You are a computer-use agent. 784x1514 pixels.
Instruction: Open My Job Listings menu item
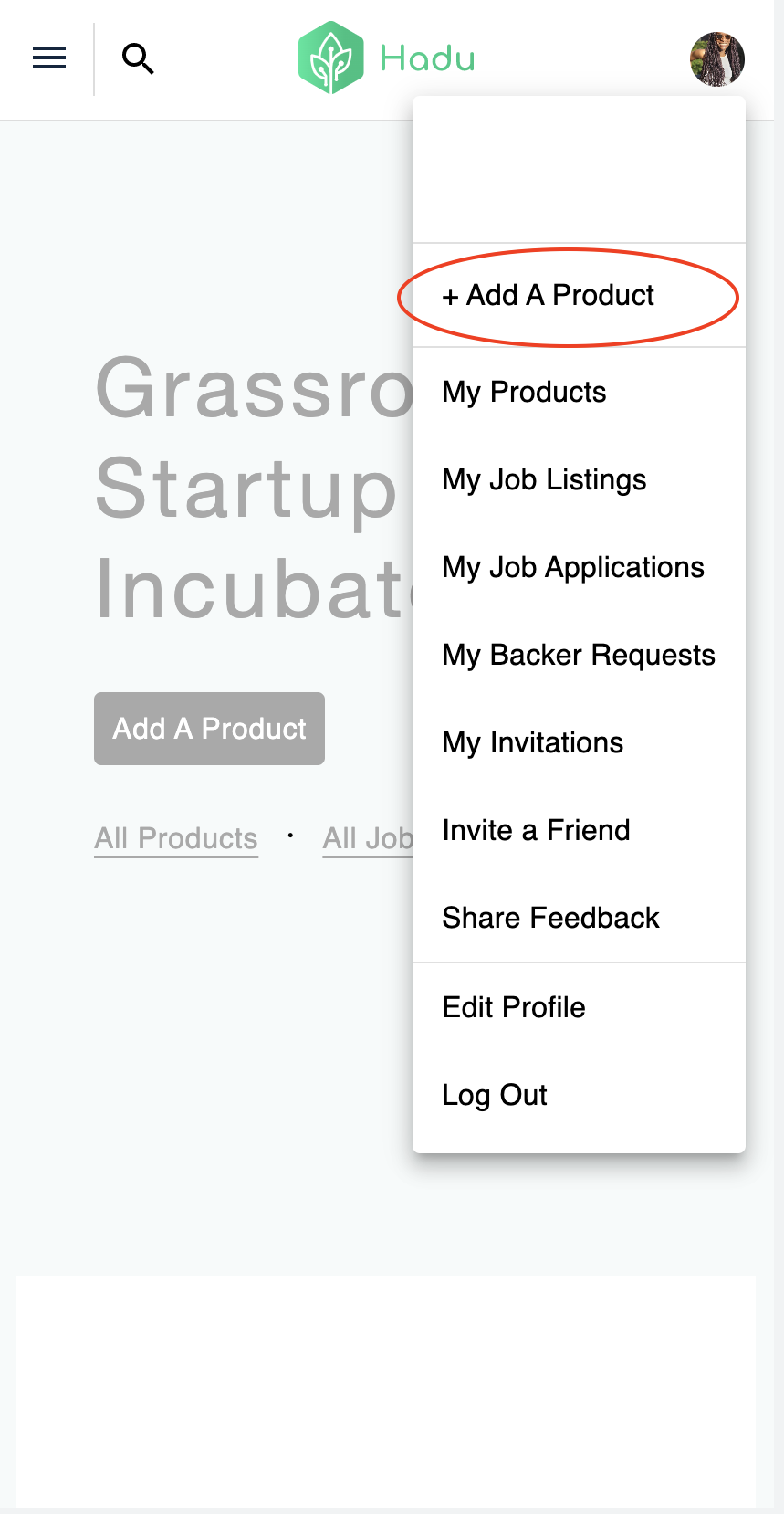[544, 480]
